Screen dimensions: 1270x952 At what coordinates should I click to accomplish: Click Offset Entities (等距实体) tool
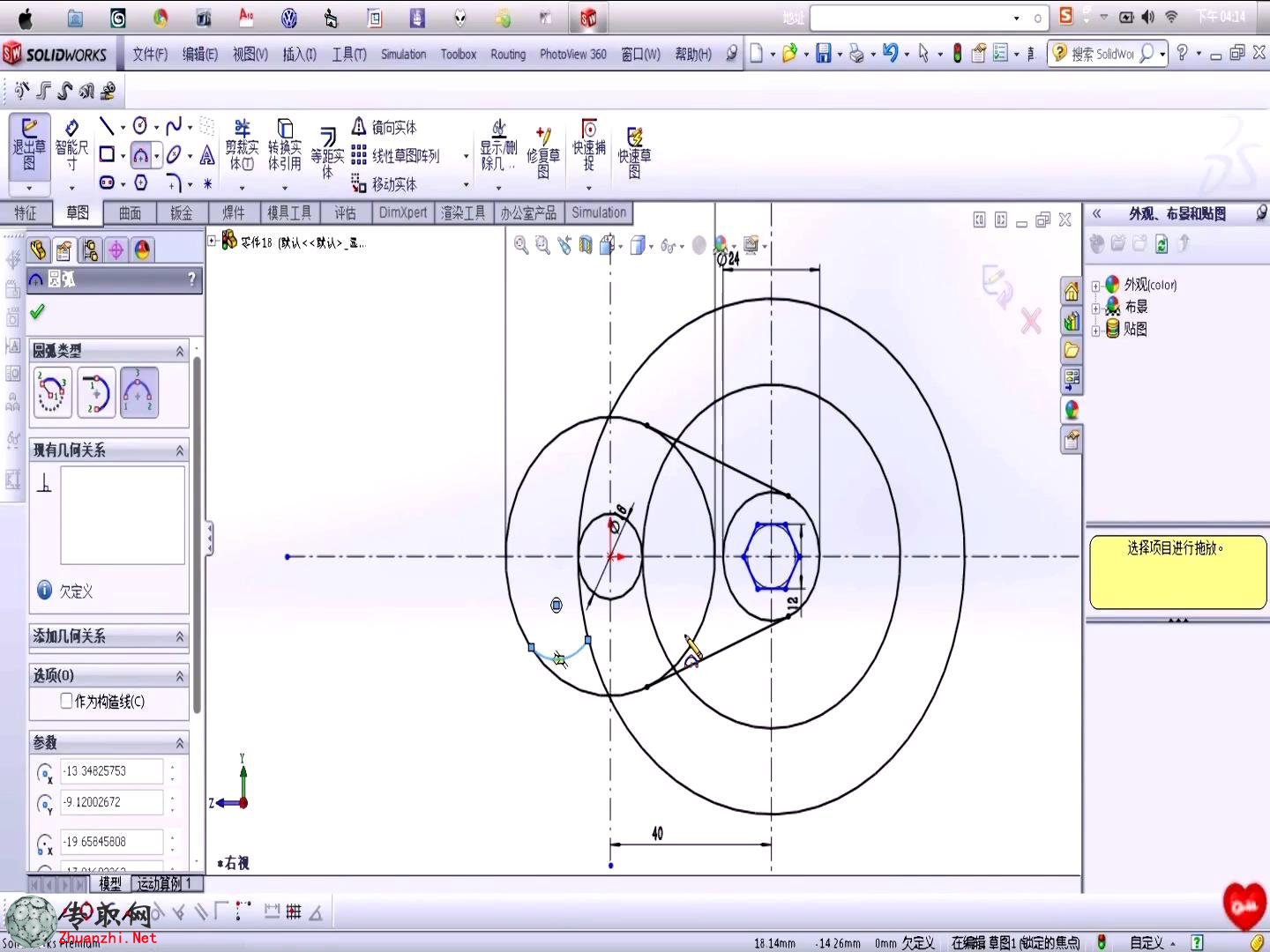point(327,152)
